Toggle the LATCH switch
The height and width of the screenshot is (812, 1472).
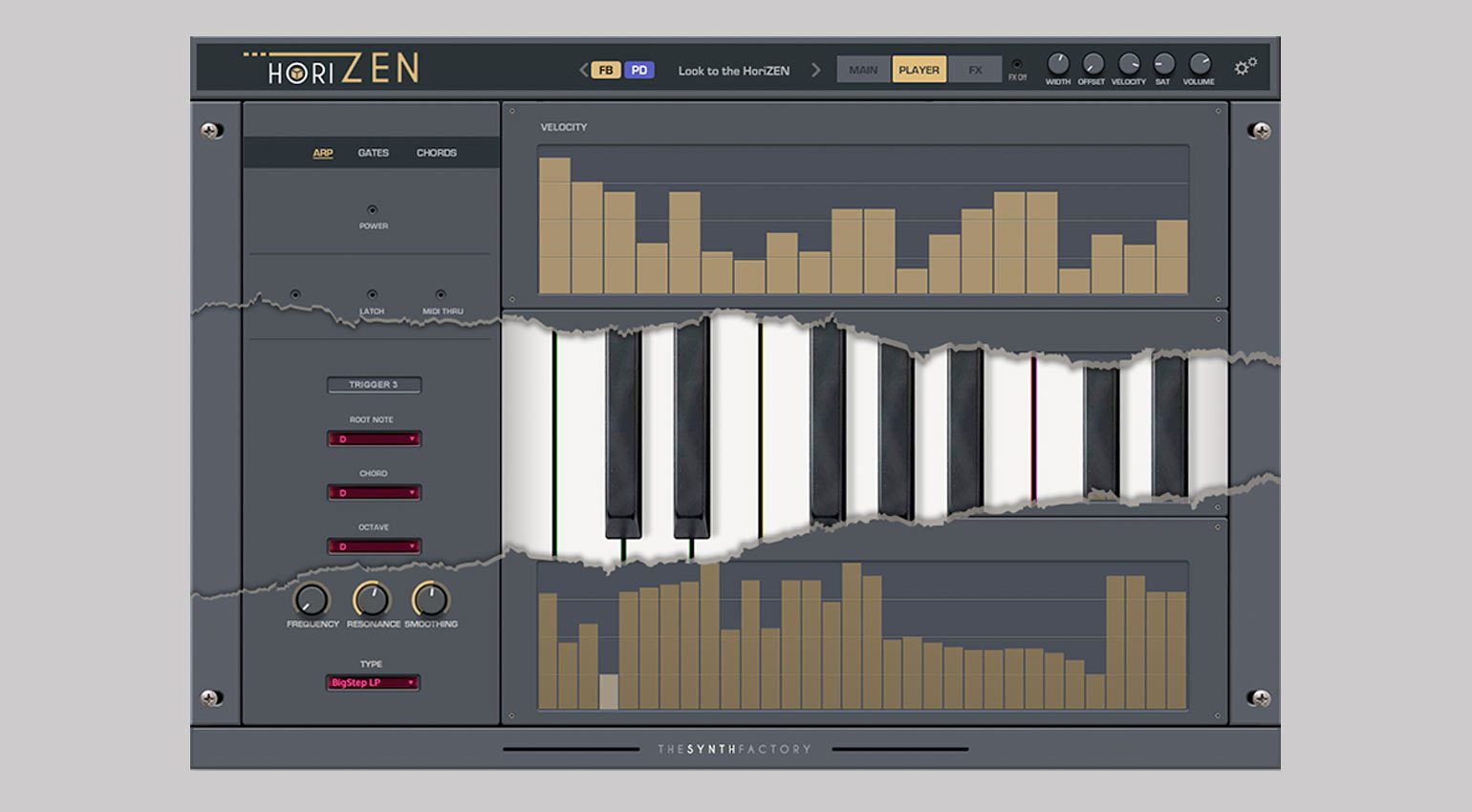[x=372, y=294]
